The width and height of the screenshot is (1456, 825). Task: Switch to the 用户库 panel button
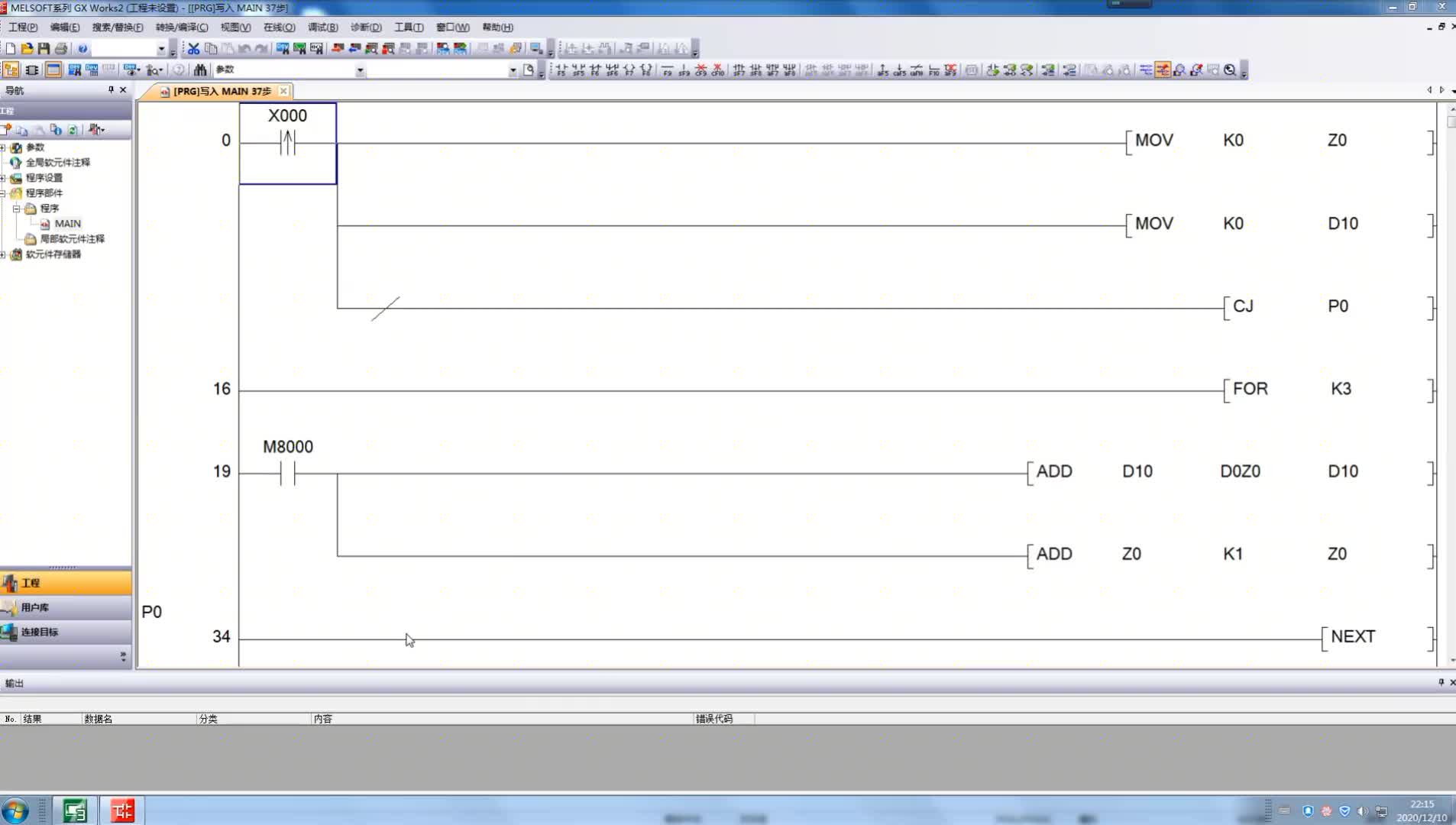click(66, 607)
